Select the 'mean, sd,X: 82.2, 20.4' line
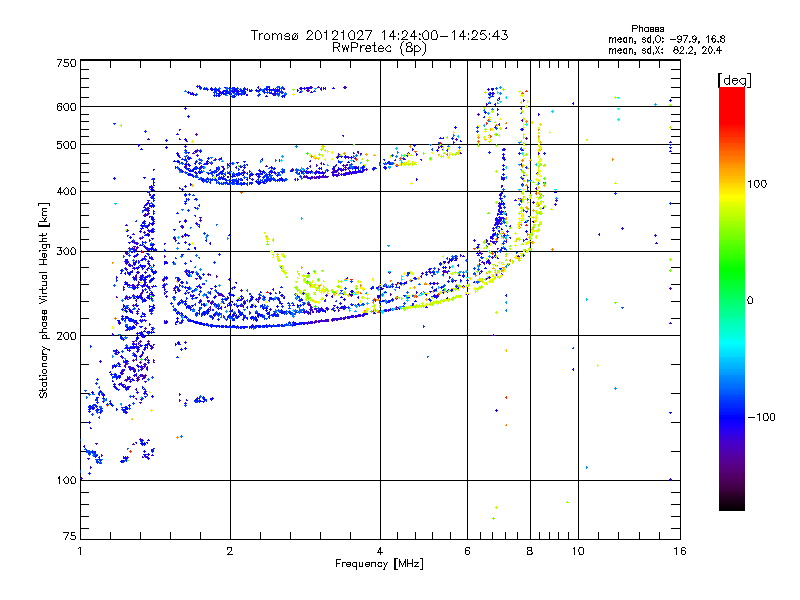The image size is (800, 600). coord(665,50)
